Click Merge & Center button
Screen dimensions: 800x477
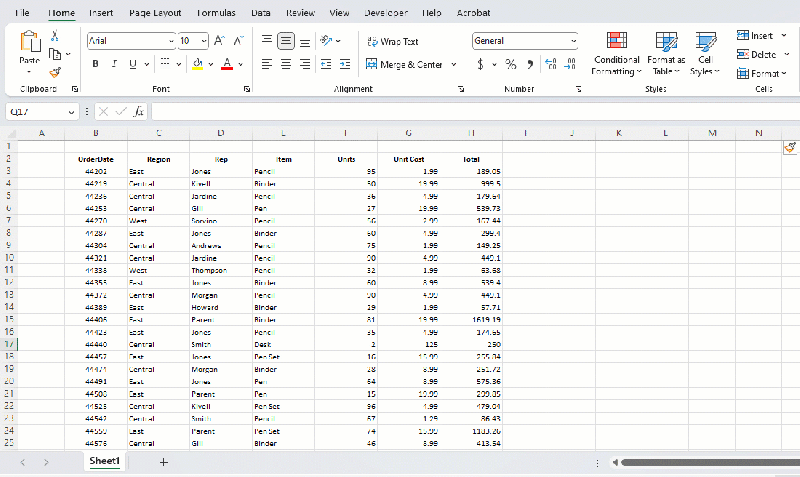pyautogui.click(x=405, y=64)
